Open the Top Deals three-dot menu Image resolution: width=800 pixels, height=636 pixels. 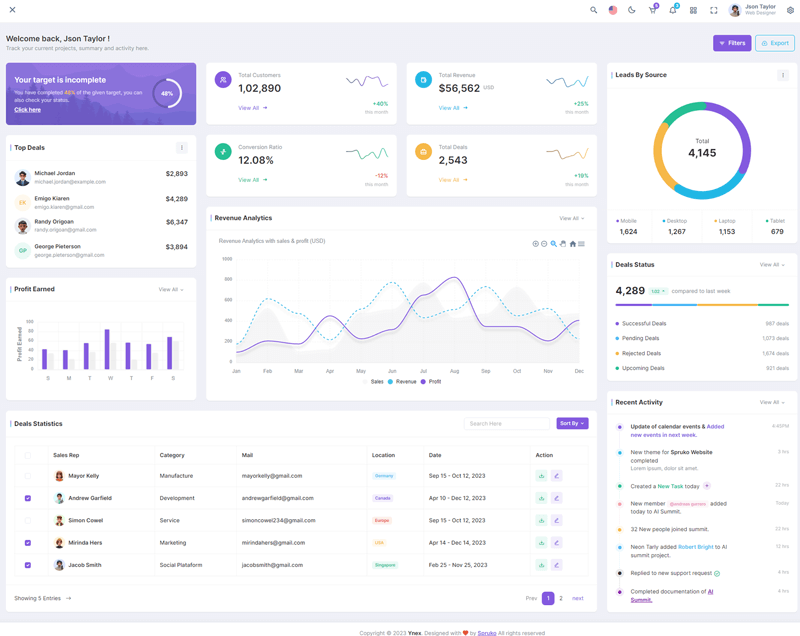click(x=182, y=148)
